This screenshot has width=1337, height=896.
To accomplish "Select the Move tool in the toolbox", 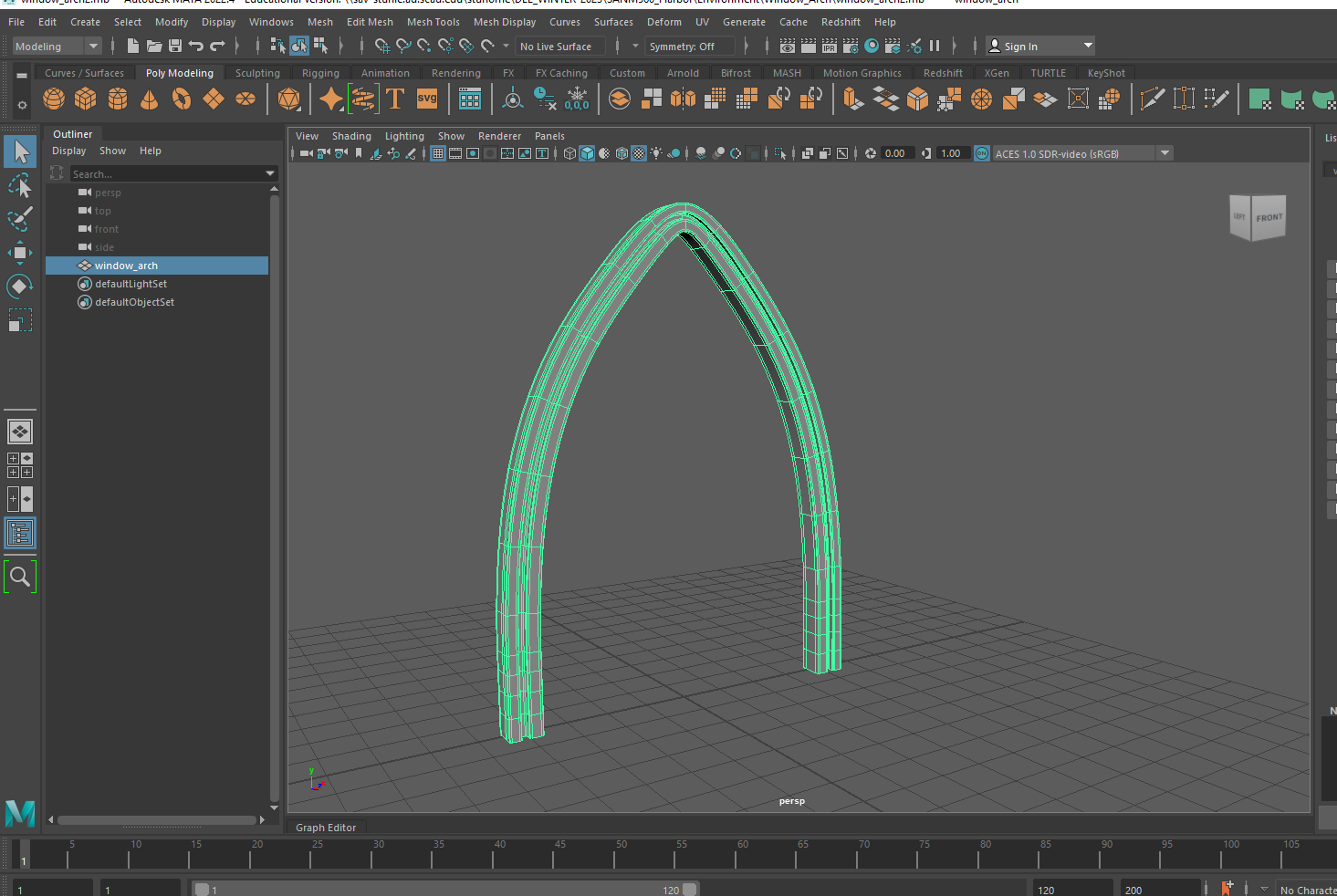I will [x=19, y=253].
